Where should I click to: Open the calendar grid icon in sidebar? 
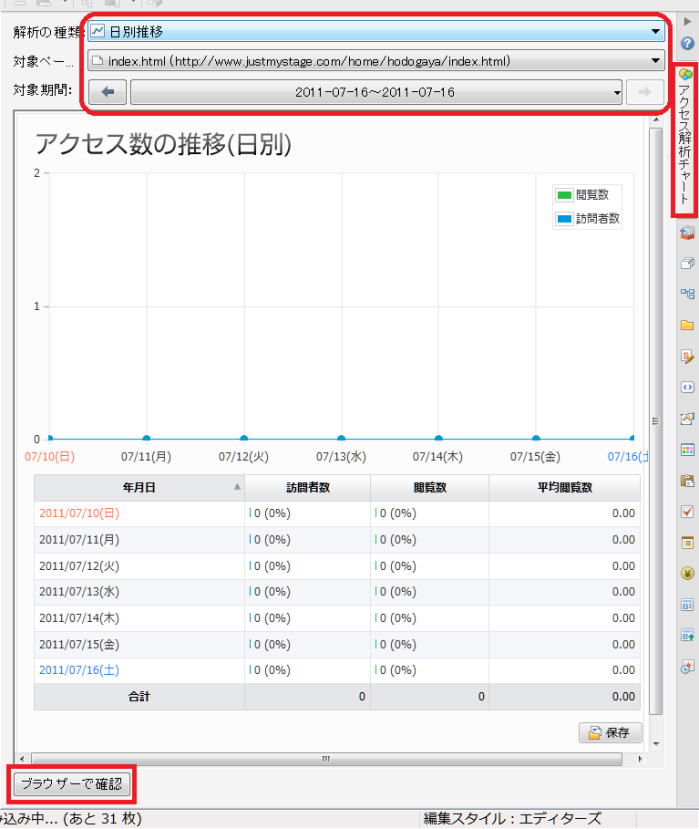(x=687, y=449)
